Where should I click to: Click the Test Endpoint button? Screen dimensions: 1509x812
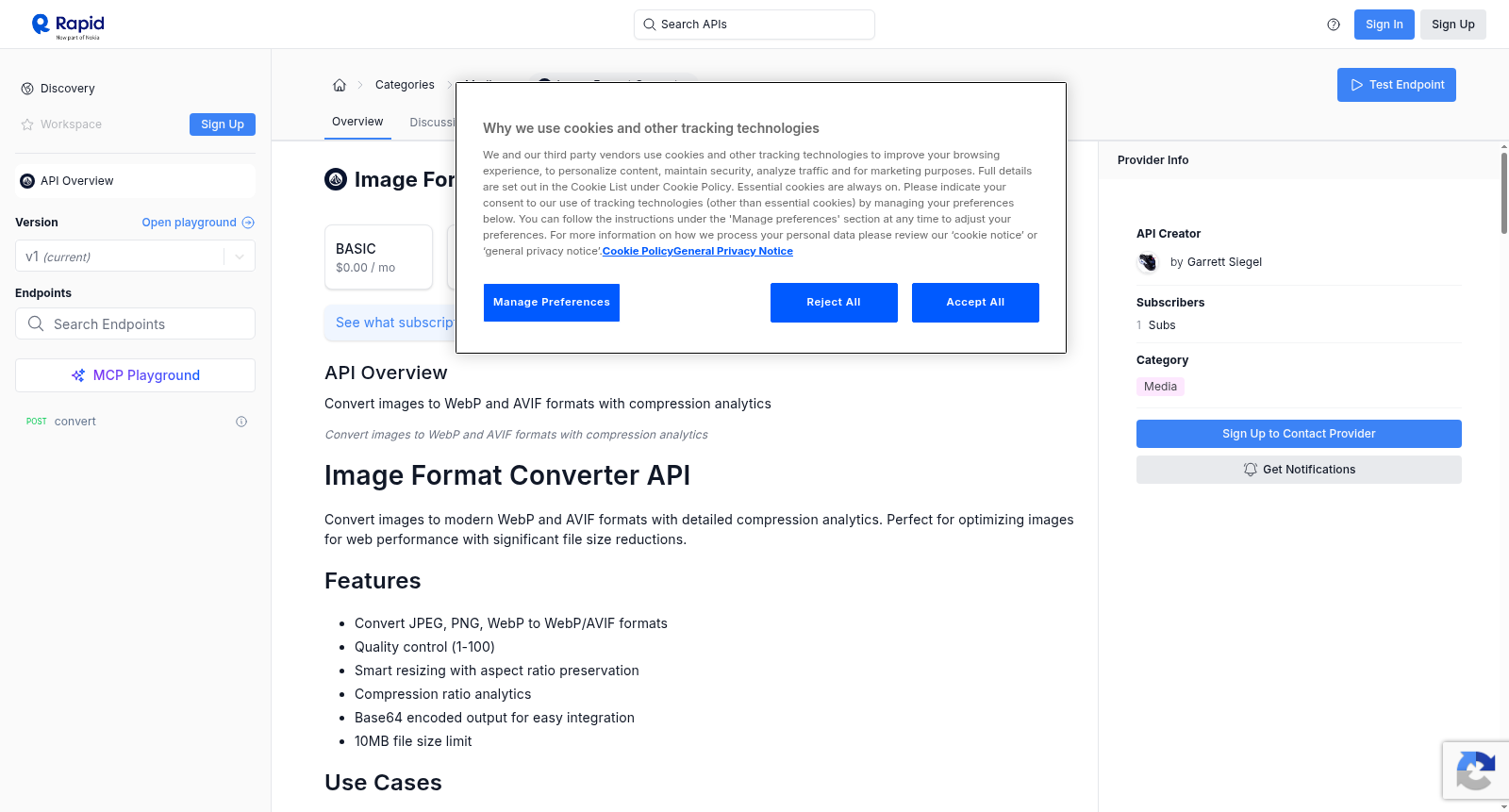tap(1397, 85)
